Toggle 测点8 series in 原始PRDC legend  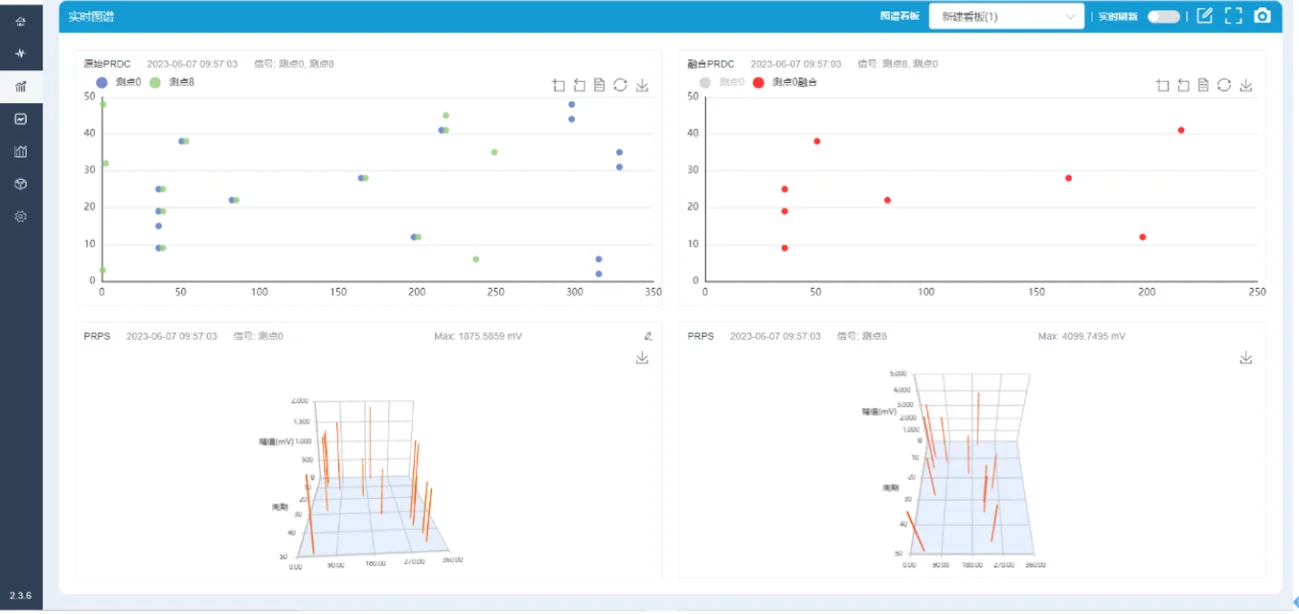point(172,82)
